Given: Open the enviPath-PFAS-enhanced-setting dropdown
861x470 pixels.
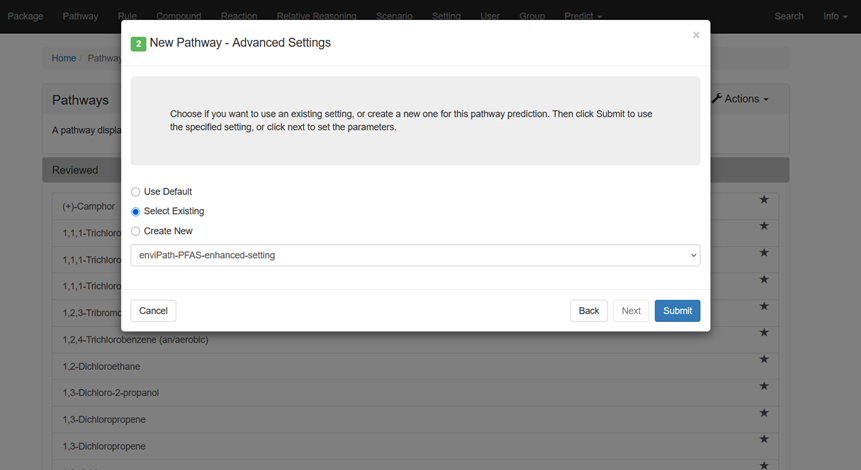Looking at the screenshot, I should pos(415,255).
